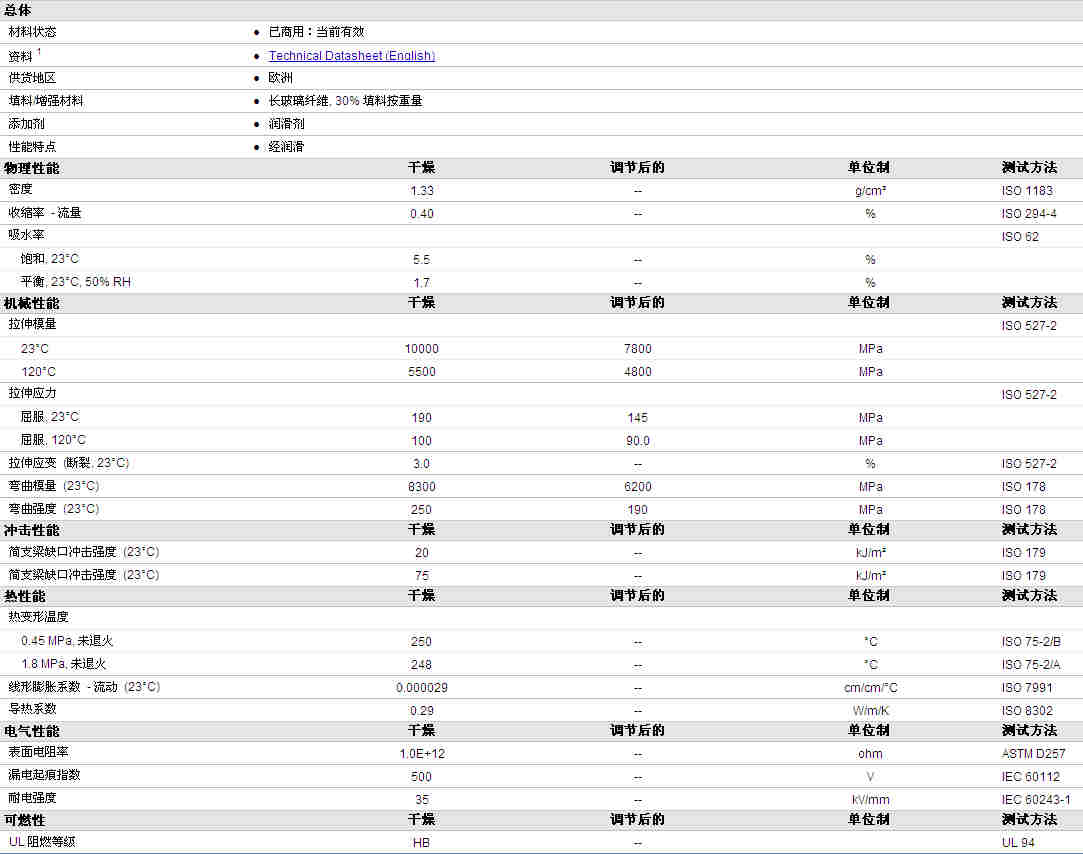Click the 电气性能 section header
This screenshot has height=854, width=1083.
[x=32, y=731]
